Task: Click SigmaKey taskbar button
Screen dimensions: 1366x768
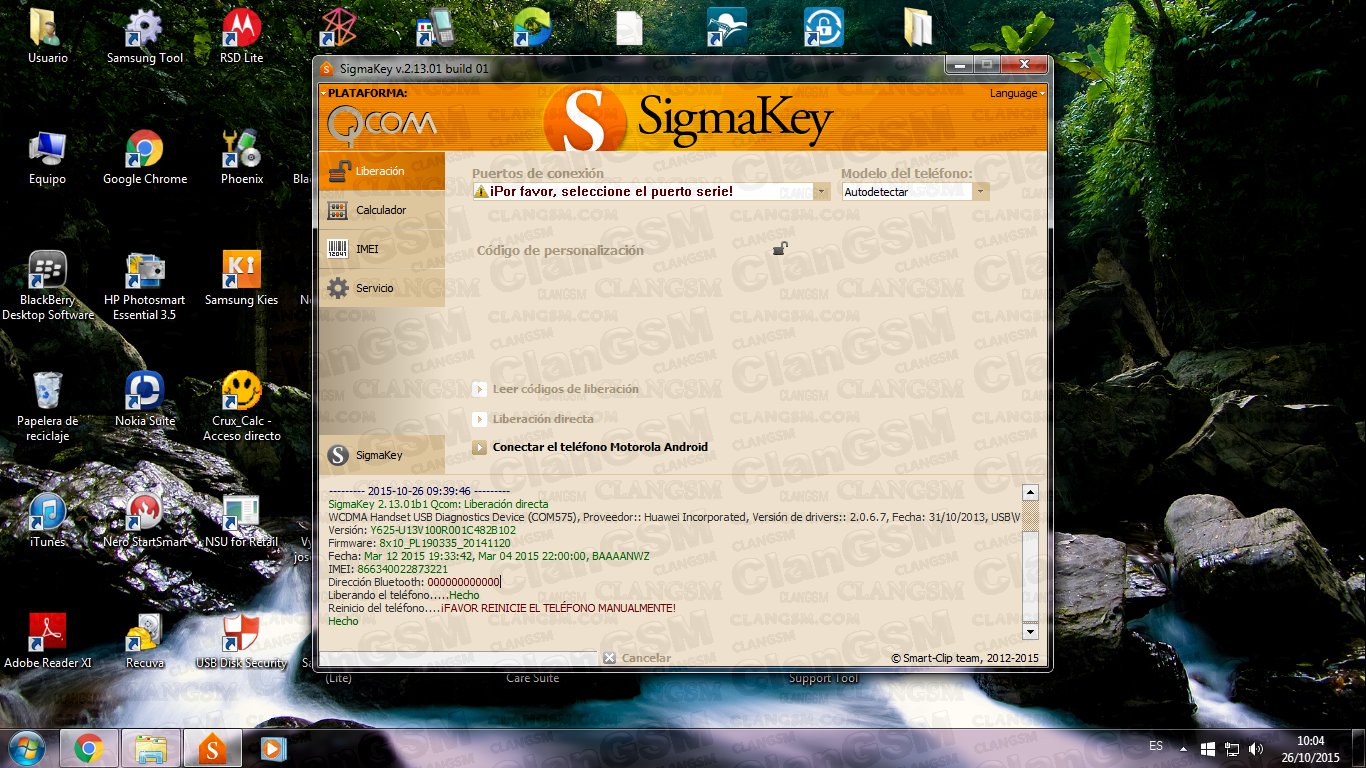Action: (211, 748)
